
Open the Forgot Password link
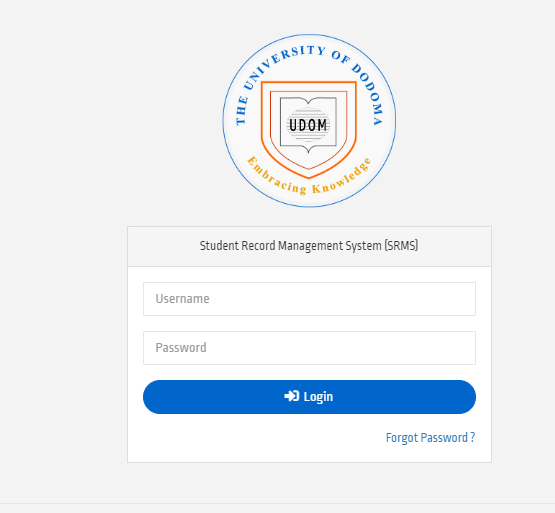430,438
